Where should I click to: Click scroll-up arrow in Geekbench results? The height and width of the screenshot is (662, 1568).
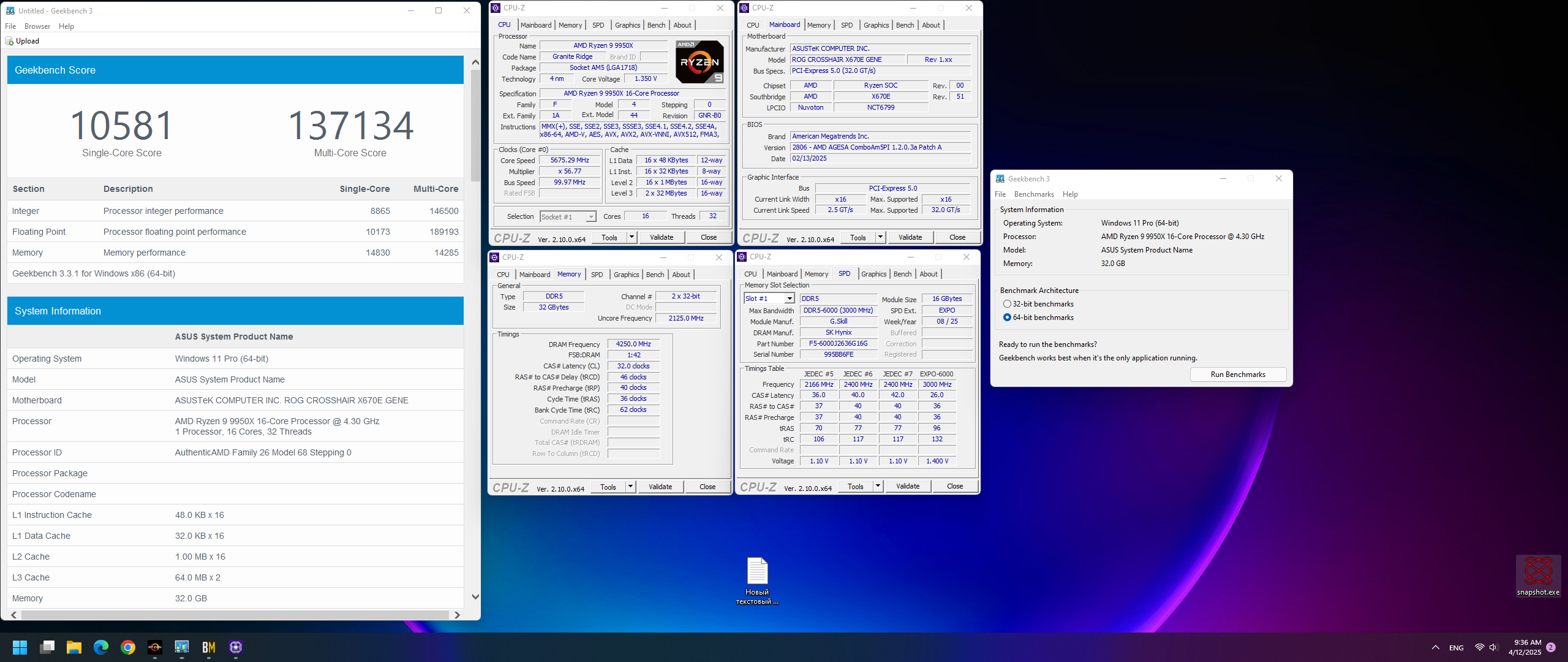pos(475,62)
